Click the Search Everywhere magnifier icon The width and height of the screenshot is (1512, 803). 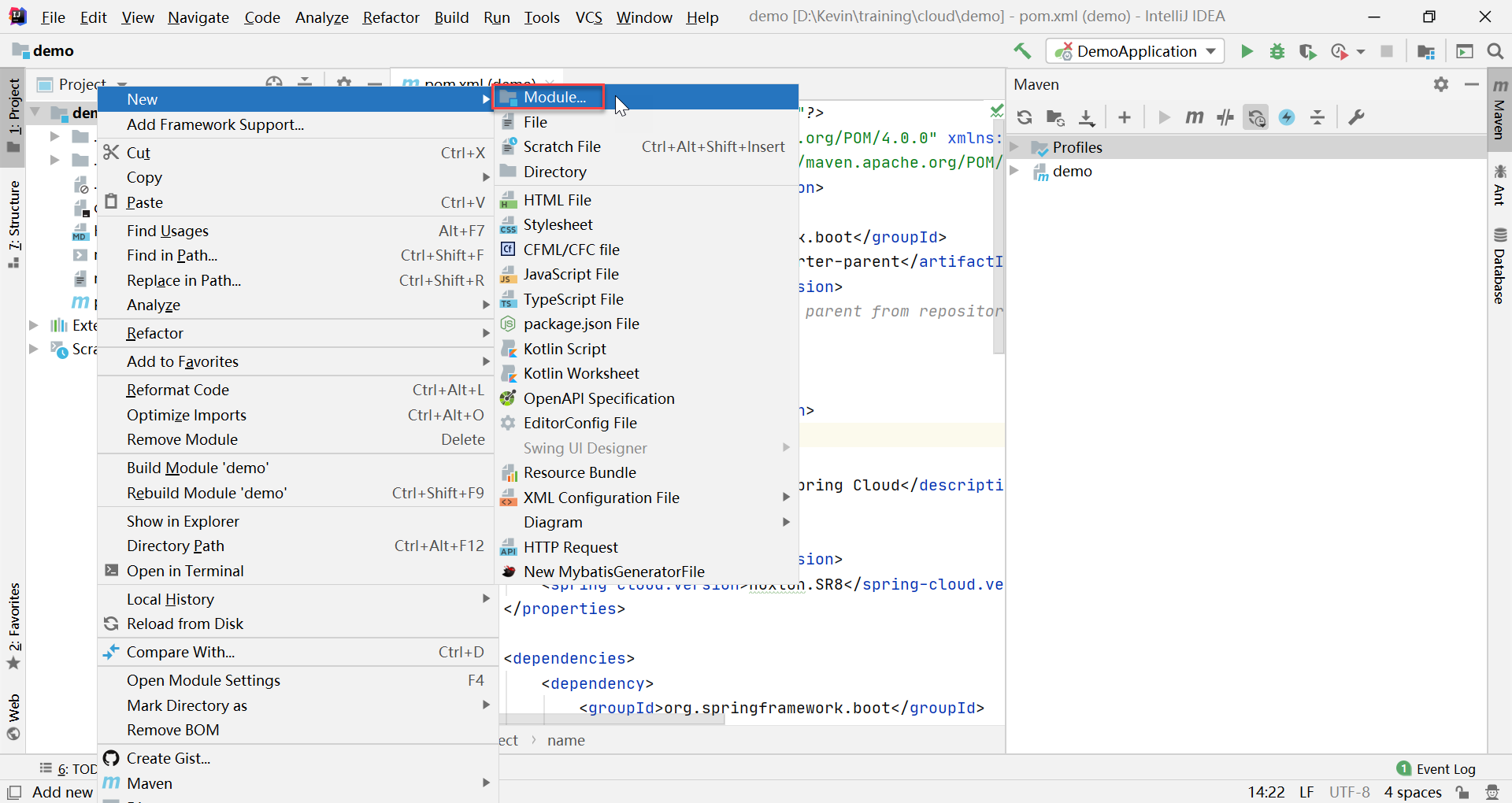[1495, 51]
